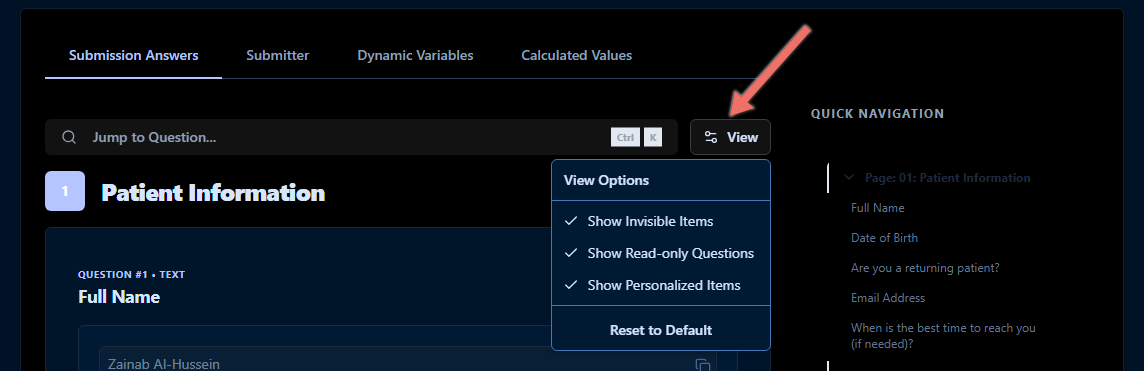Select the Submission Answers tab
Viewport: 1144px width, 371px height.
click(134, 55)
